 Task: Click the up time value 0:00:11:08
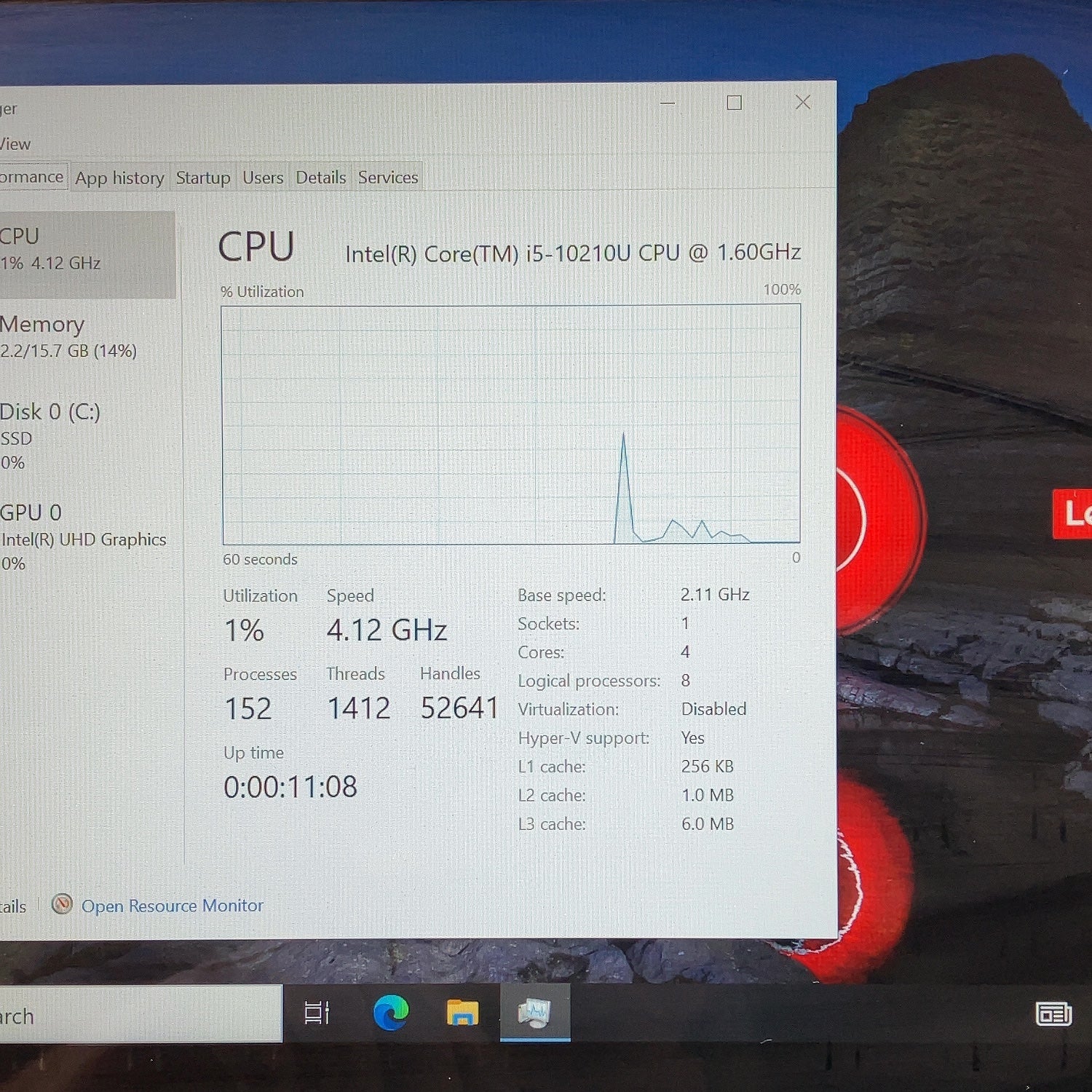(290, 787)
